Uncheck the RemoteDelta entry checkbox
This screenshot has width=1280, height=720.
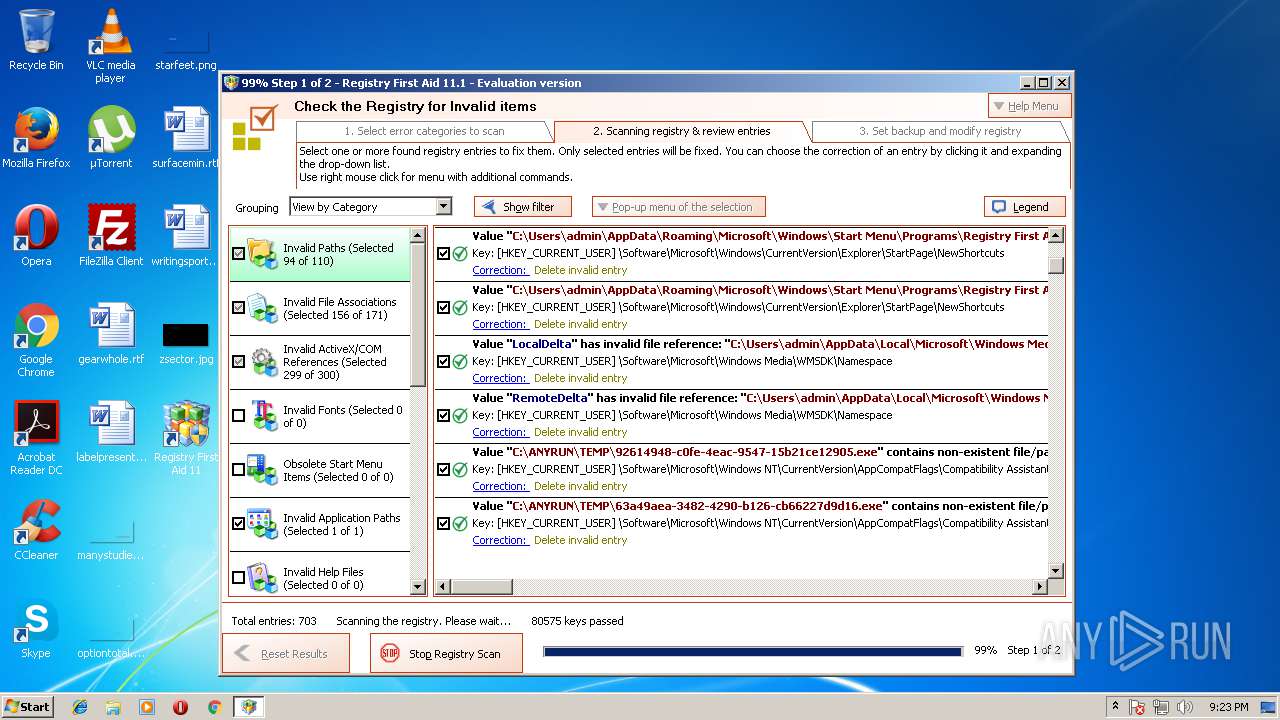(443, 416)
